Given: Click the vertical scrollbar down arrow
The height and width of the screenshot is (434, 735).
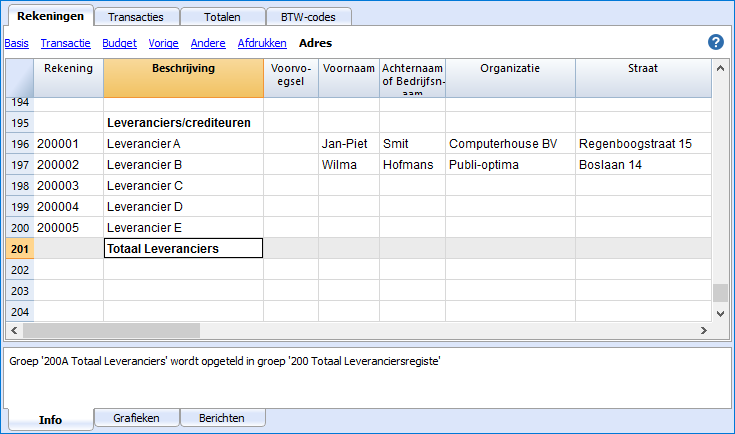Looking at the screenshot, I should (720, 314).
